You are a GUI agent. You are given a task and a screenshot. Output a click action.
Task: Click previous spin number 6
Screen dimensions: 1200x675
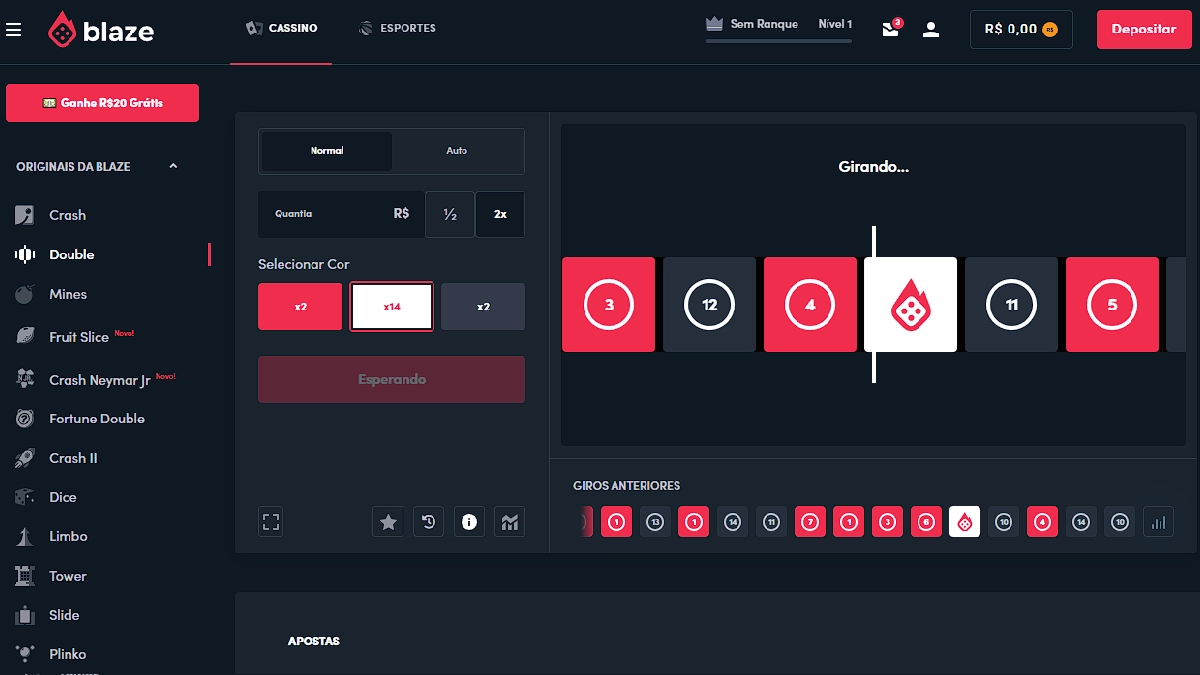pyautogui.click(x=926, y=522)
